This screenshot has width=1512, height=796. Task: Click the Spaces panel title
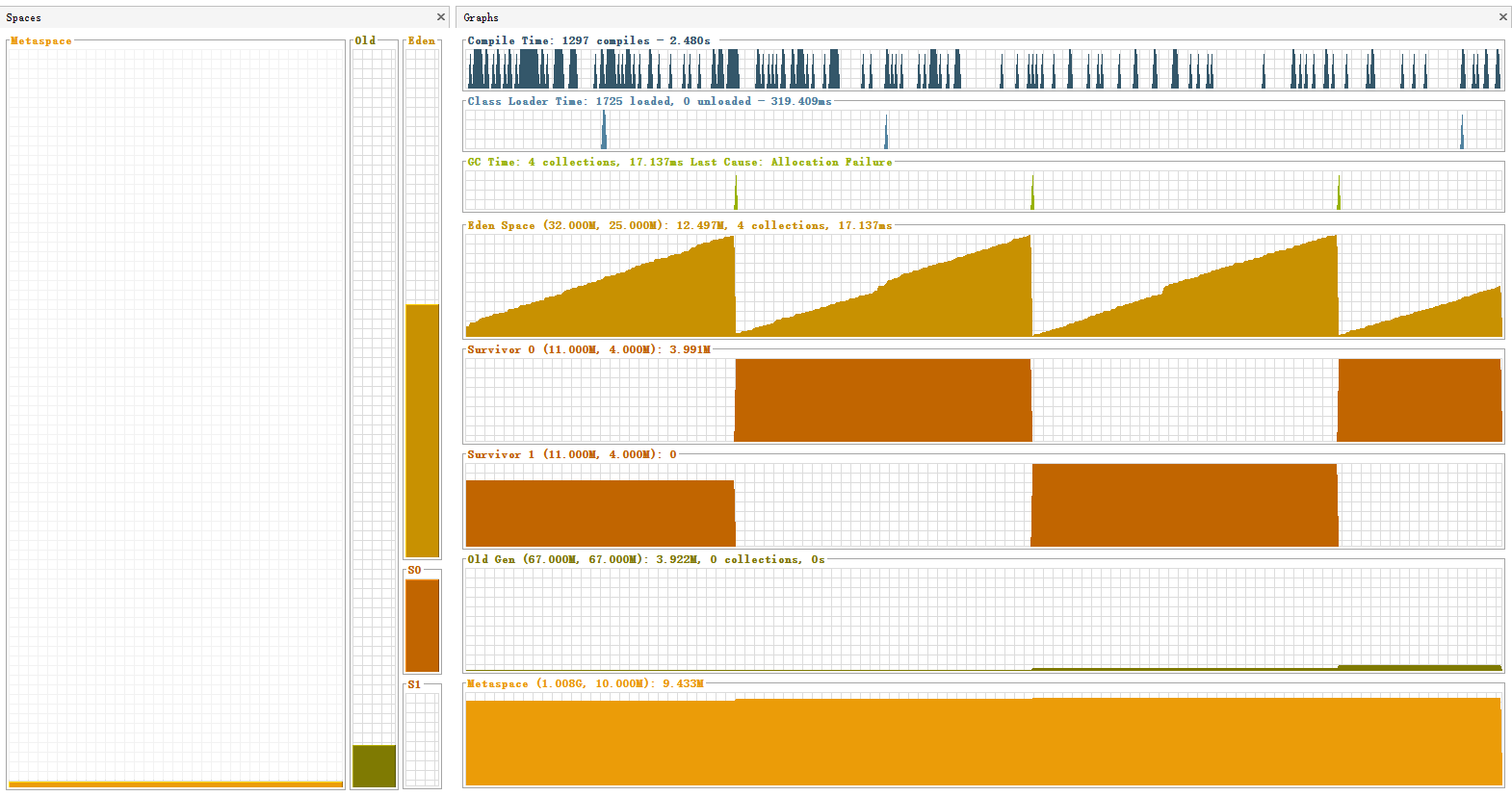(x=24, y=17)
